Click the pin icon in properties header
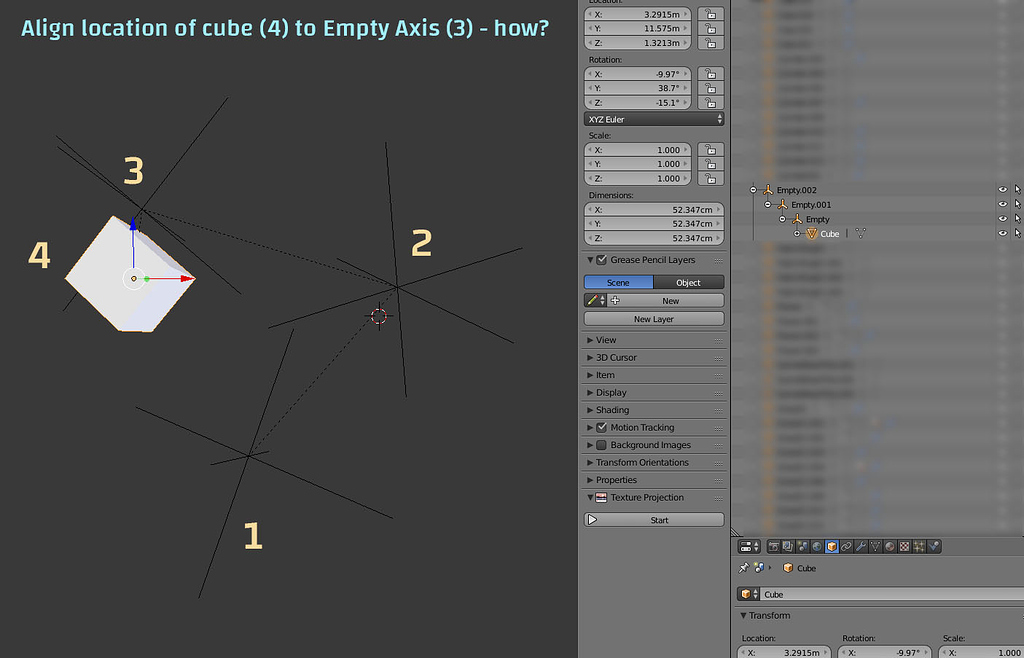This screenshot has width=1024, height=658. pyautogui.click(x=744, y=568)
